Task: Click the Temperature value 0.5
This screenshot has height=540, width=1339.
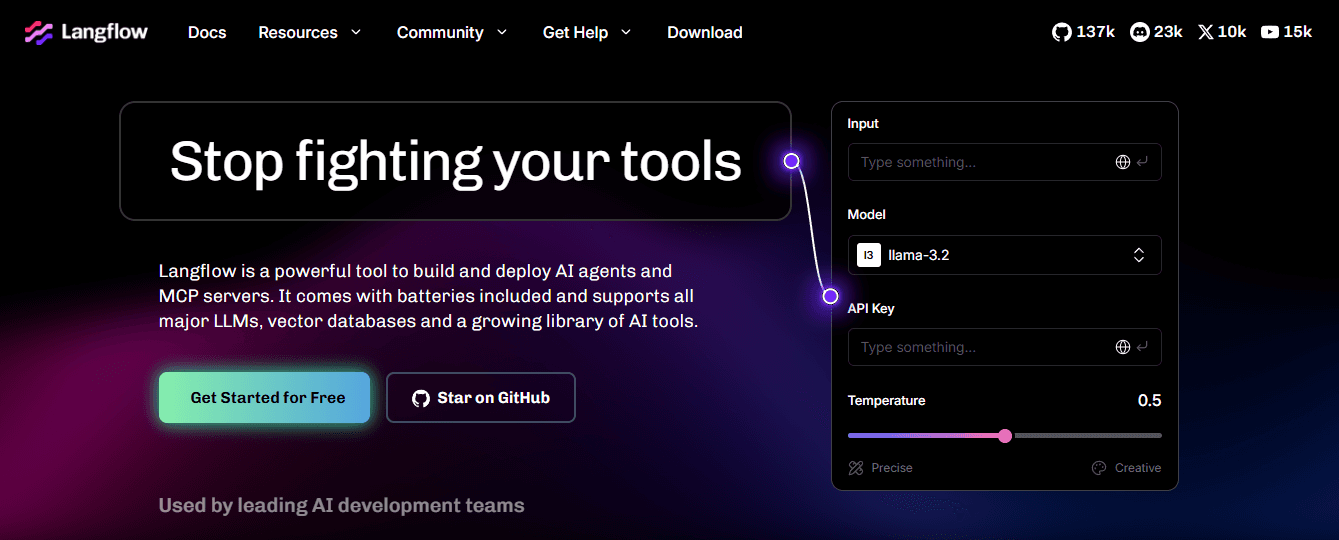Action: click(x=1149, y=400)
